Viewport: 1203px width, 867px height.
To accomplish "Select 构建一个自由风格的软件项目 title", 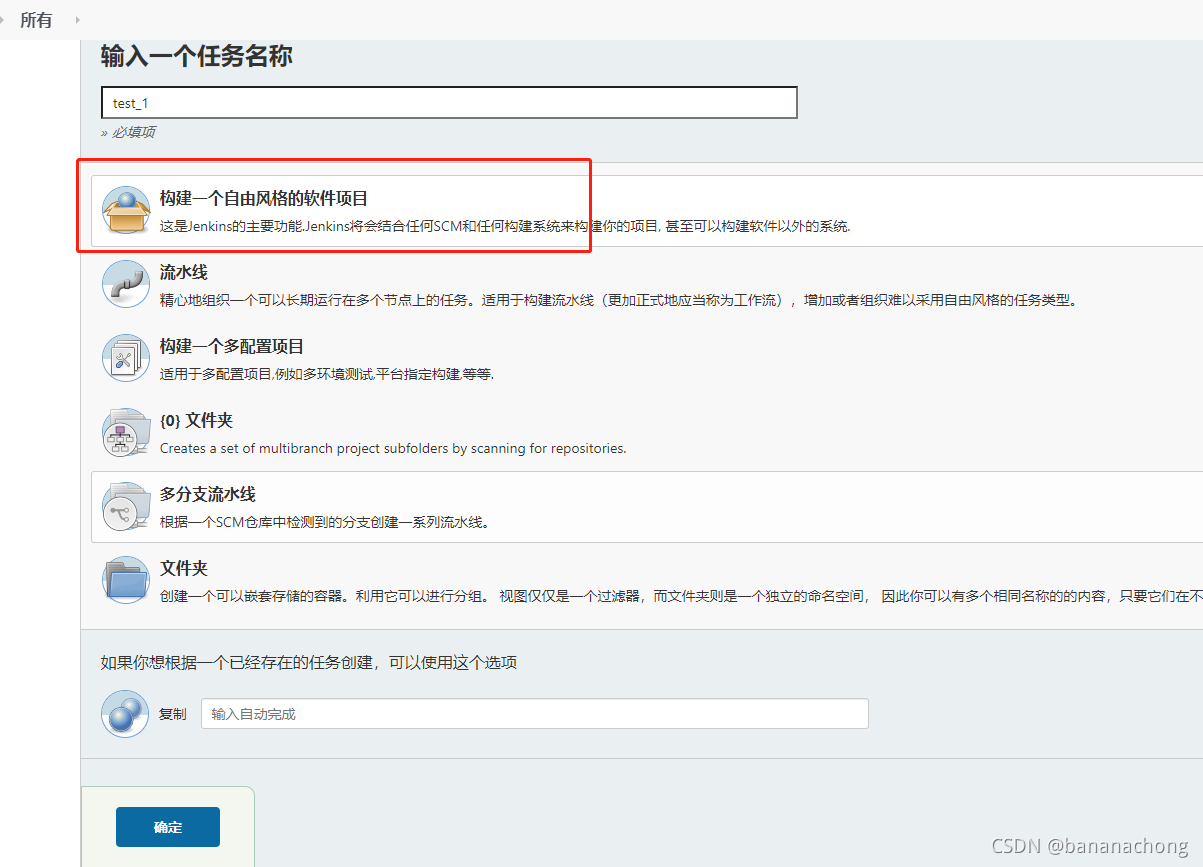I will tap(264, 198).
